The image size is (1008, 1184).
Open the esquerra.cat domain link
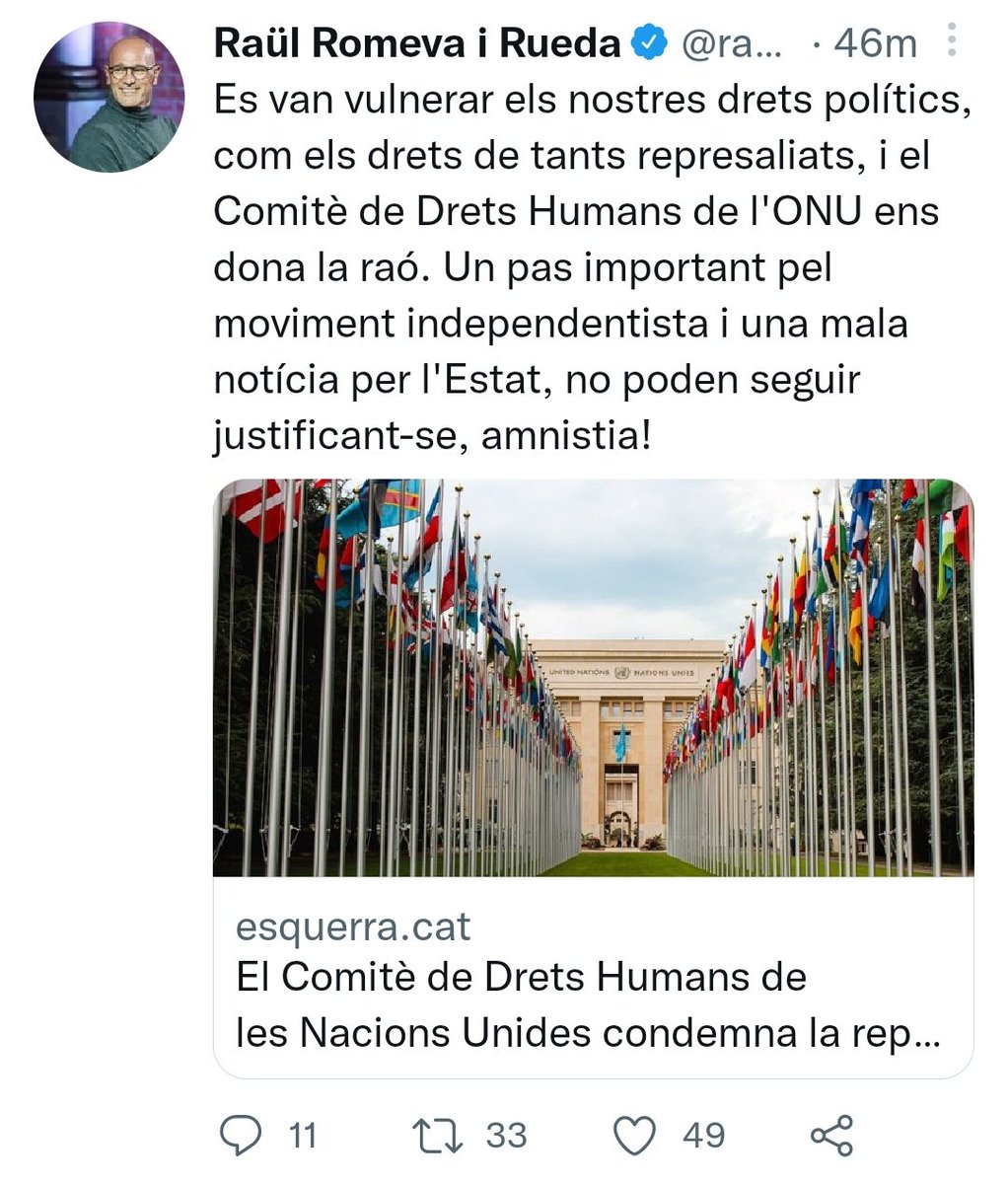click(x=353, y=927)
